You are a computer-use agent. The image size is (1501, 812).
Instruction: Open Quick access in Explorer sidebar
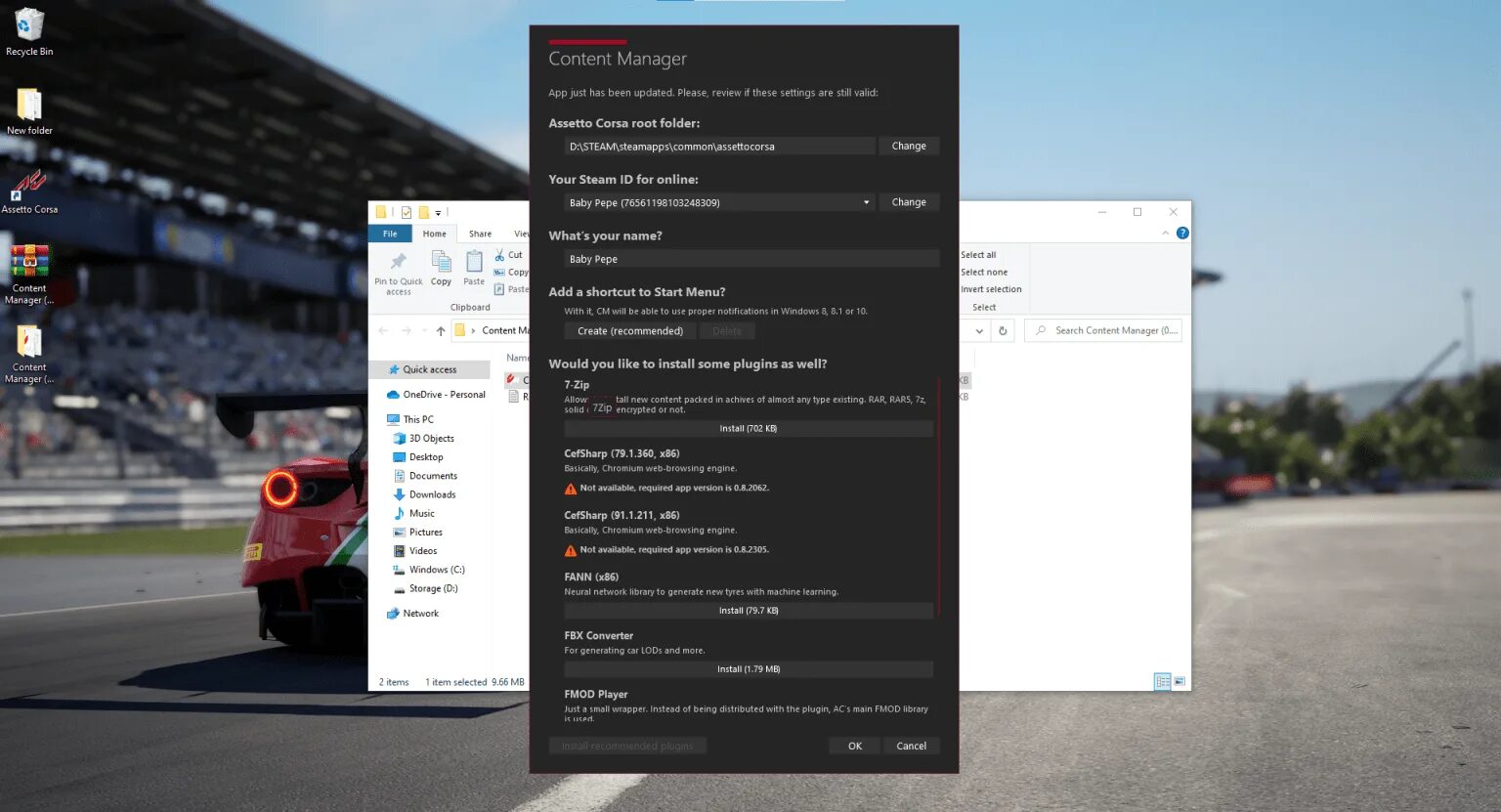coord(430,369)
